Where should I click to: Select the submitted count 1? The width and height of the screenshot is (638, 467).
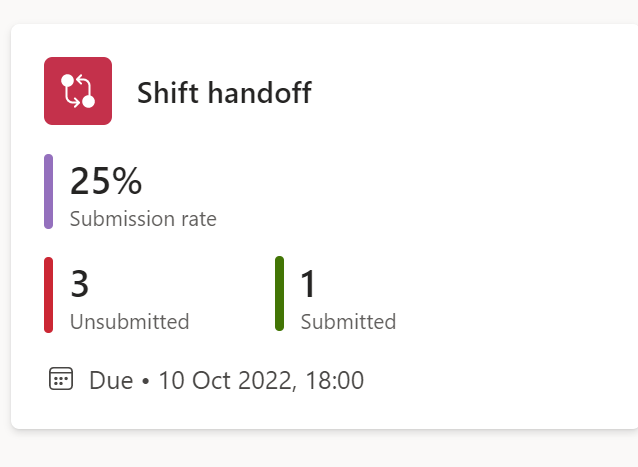coord(308,284)
